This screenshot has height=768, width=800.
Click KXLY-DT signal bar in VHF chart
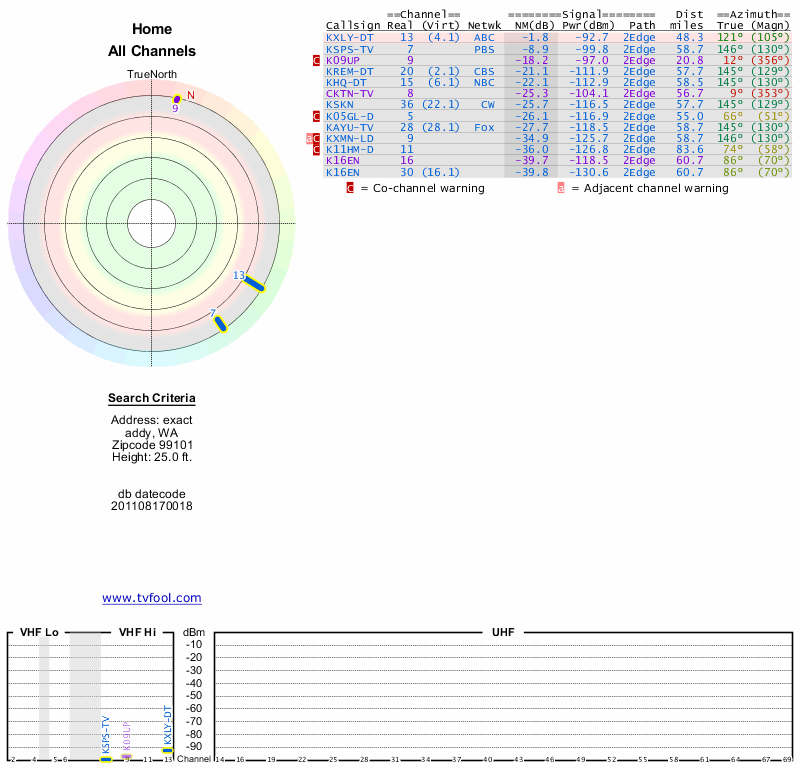pyautogui.click(x=168, y=750)
